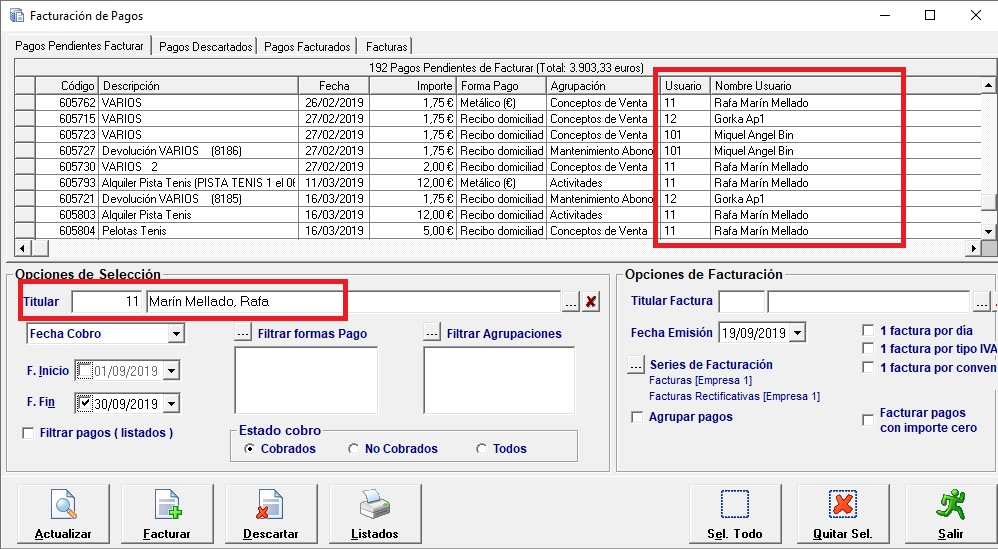This screenshot has width=998, height=549.
Task: Clear Titular with the red X icon
Action: [591, 302]
